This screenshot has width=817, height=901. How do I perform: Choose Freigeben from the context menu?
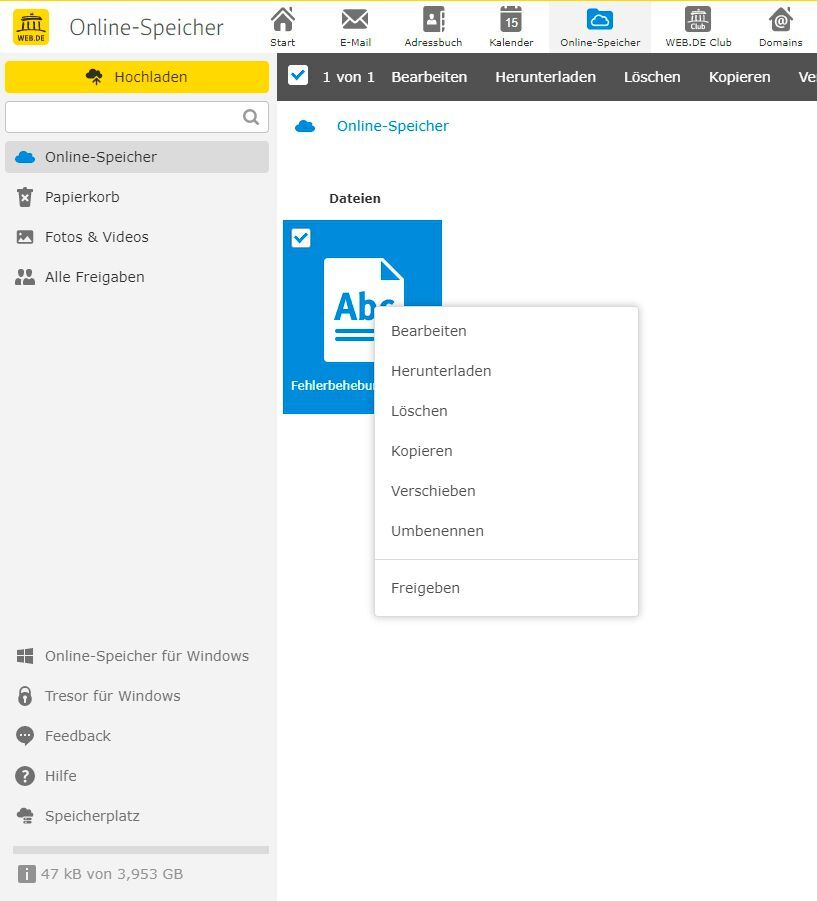click(425, 588)
